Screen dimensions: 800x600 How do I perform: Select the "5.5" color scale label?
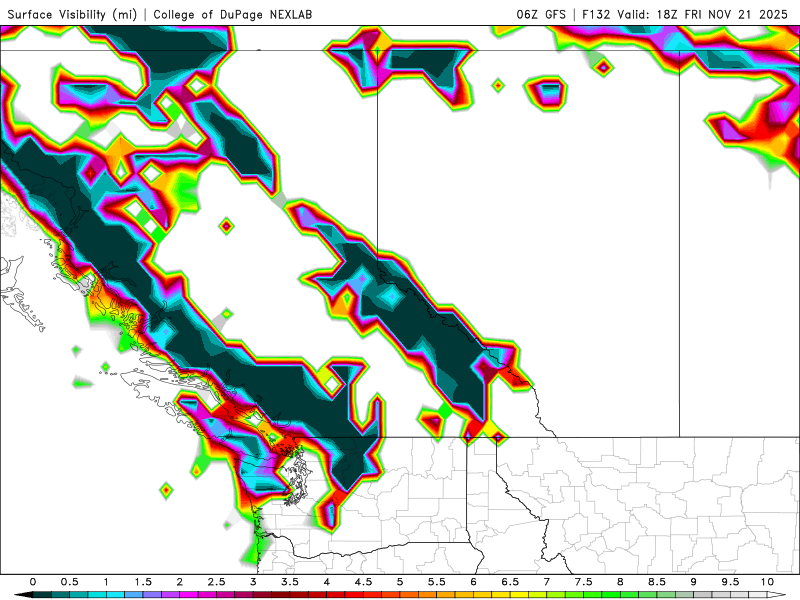pos(437,582)
